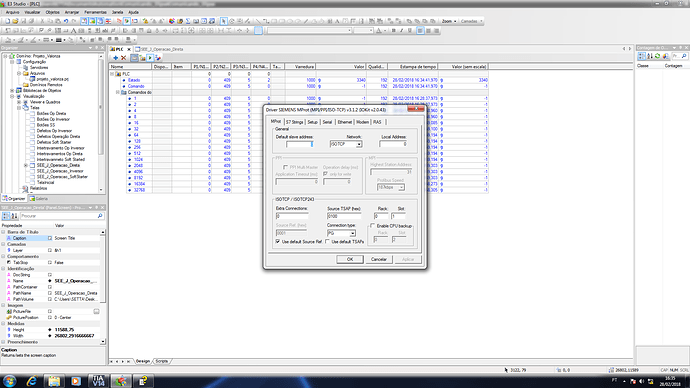690x388 pixels.
Task: Enable the CPU backup checkbox
Action: [x=372, y=226]
